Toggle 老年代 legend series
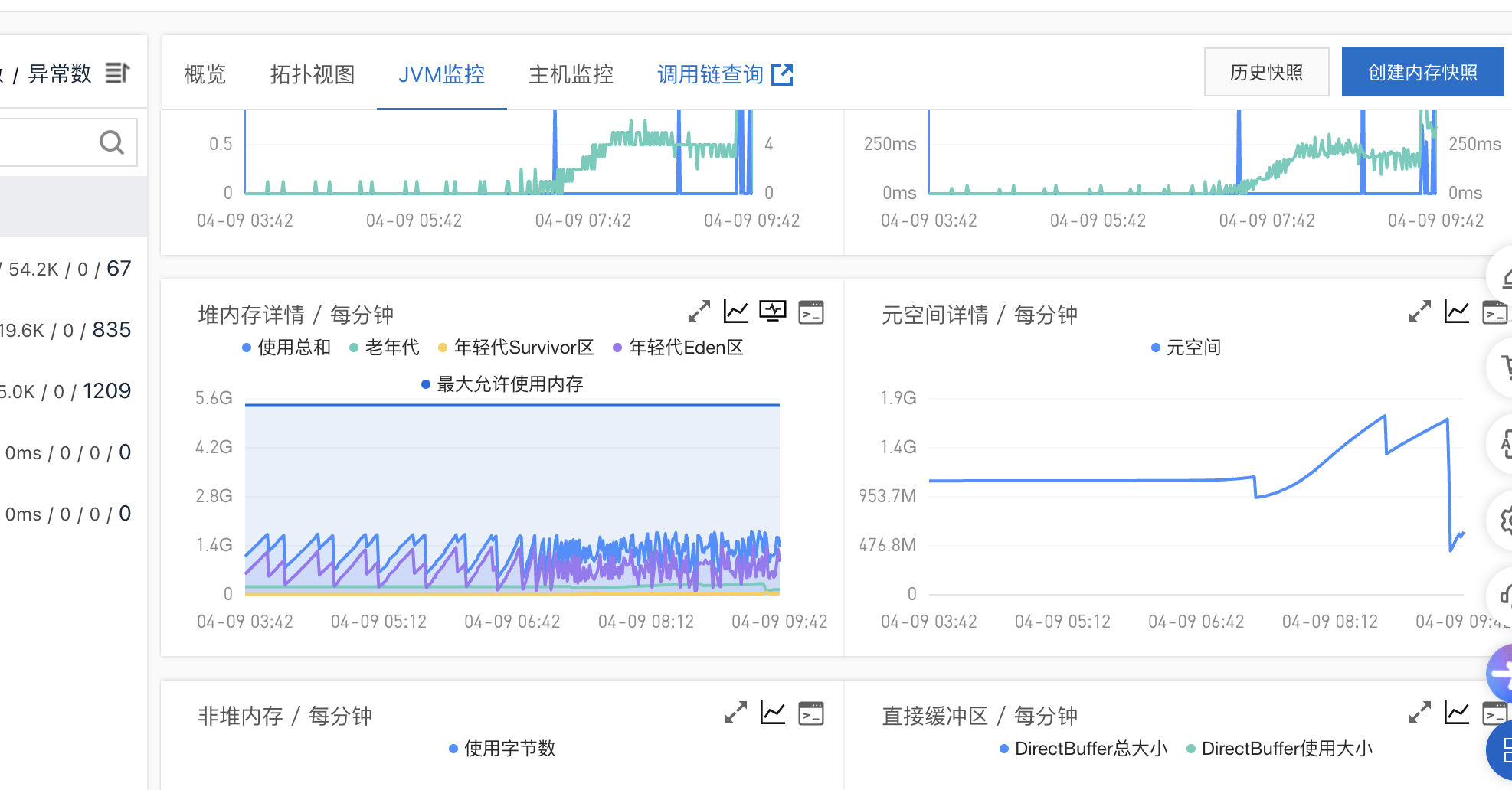The height and width of the screenshot is (790, 1512). [x=385, y=348]
